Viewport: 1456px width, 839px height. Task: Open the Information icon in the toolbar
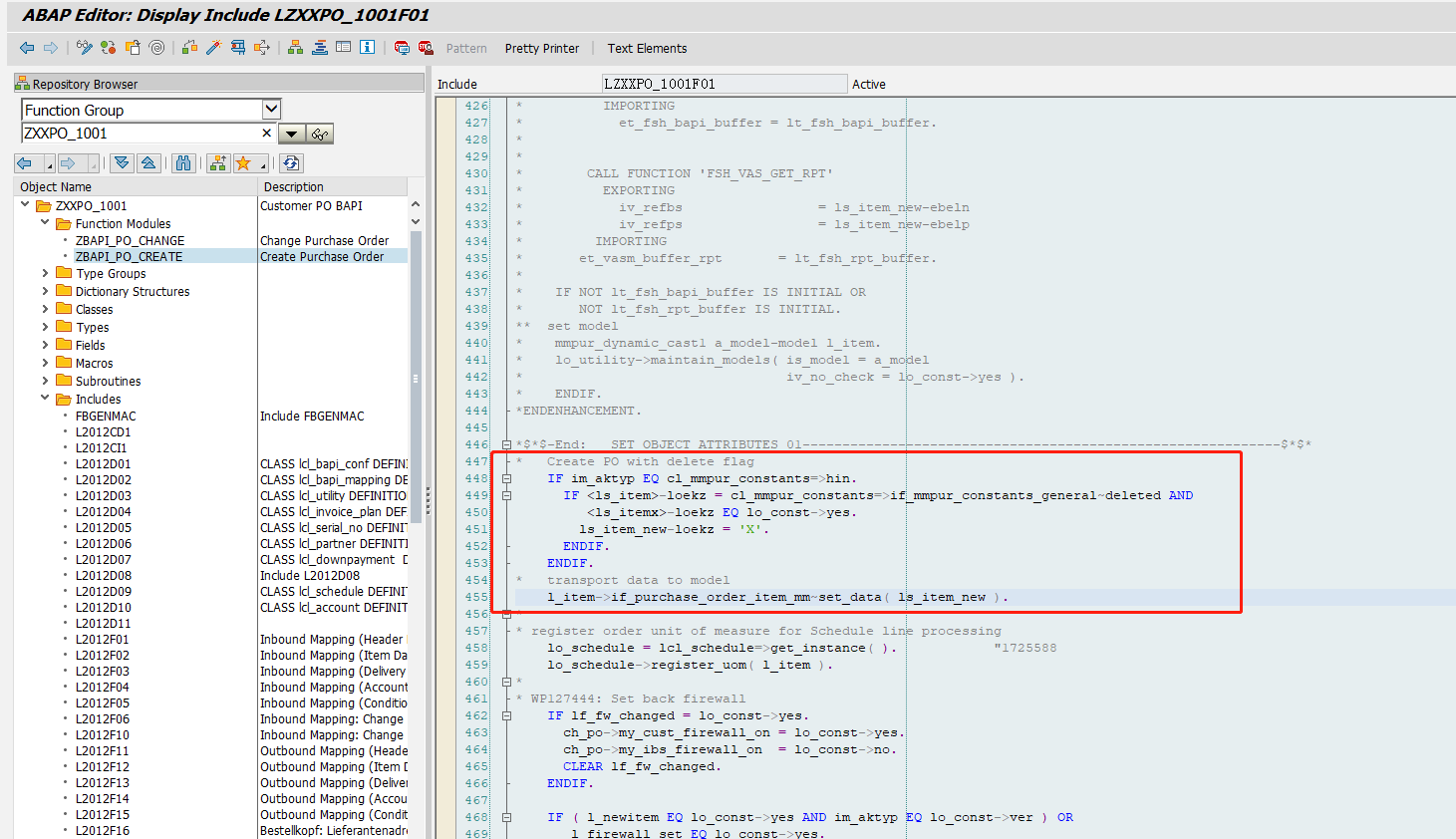[366, 47]
